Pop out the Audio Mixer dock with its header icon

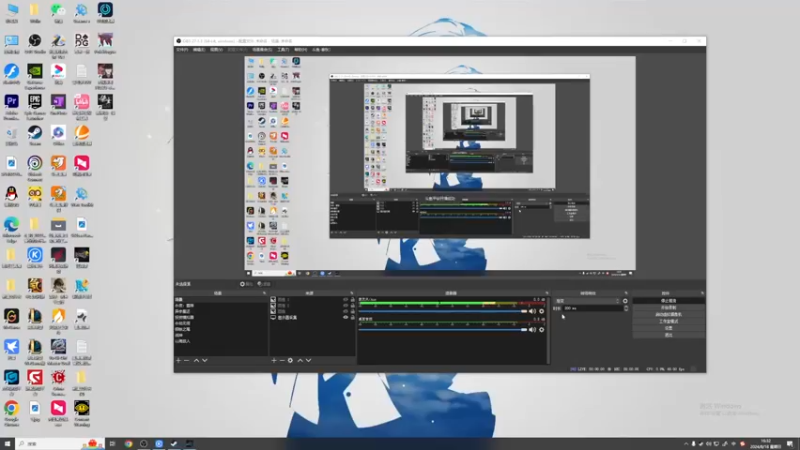(x=546, y=293)
